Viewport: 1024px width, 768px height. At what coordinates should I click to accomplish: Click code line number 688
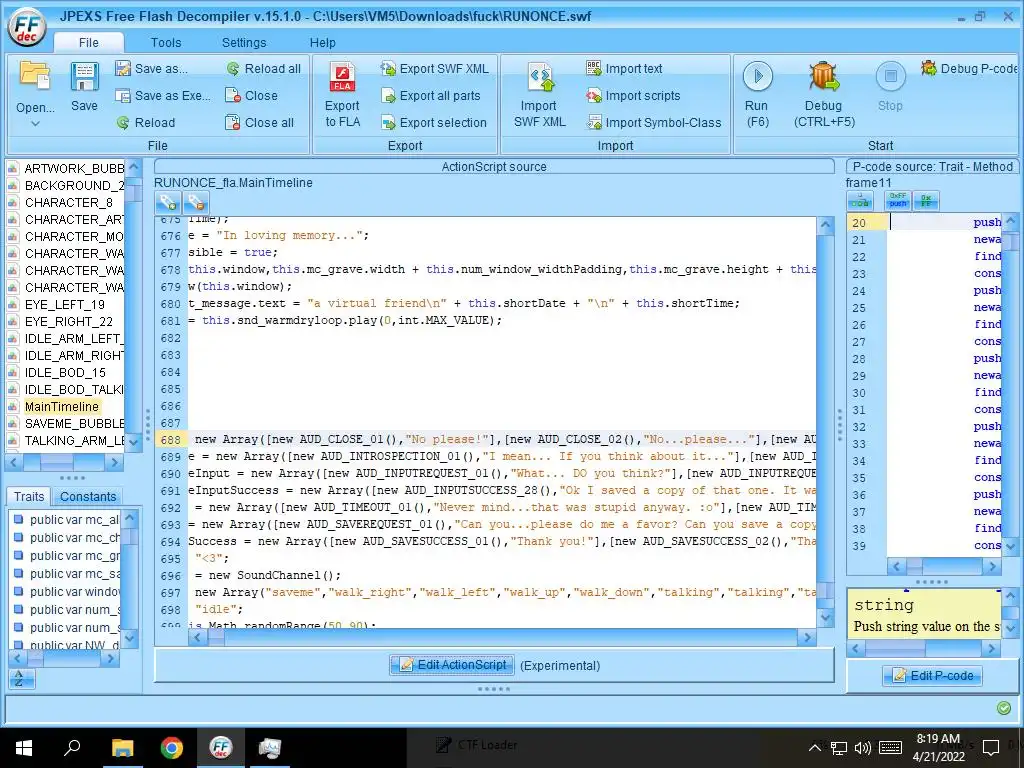[x=170, y=440]
